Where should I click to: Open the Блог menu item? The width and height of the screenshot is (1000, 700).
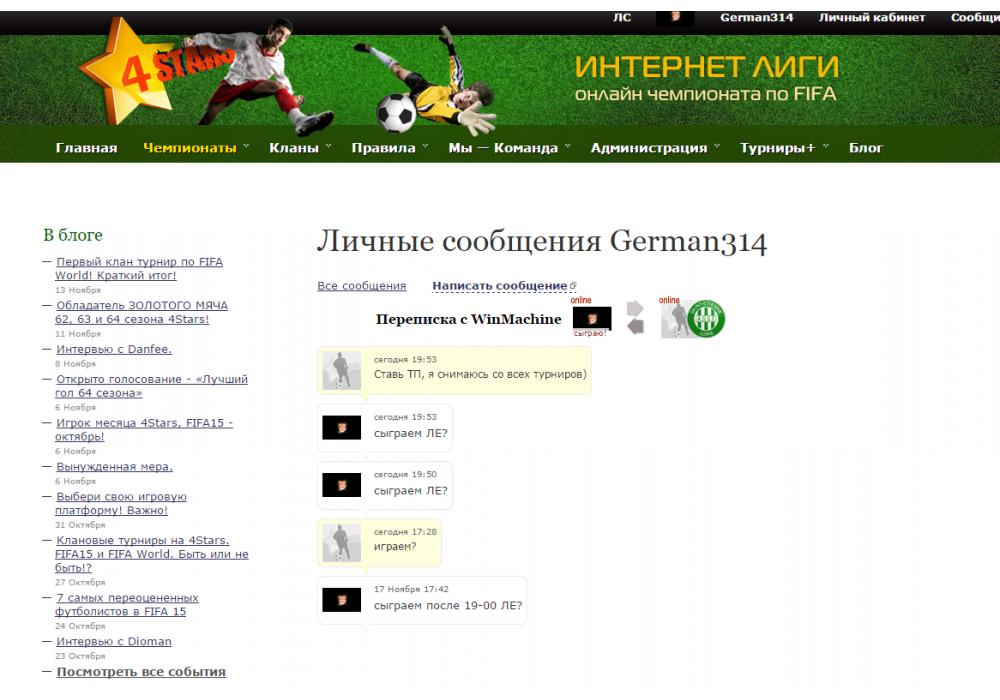866,148
